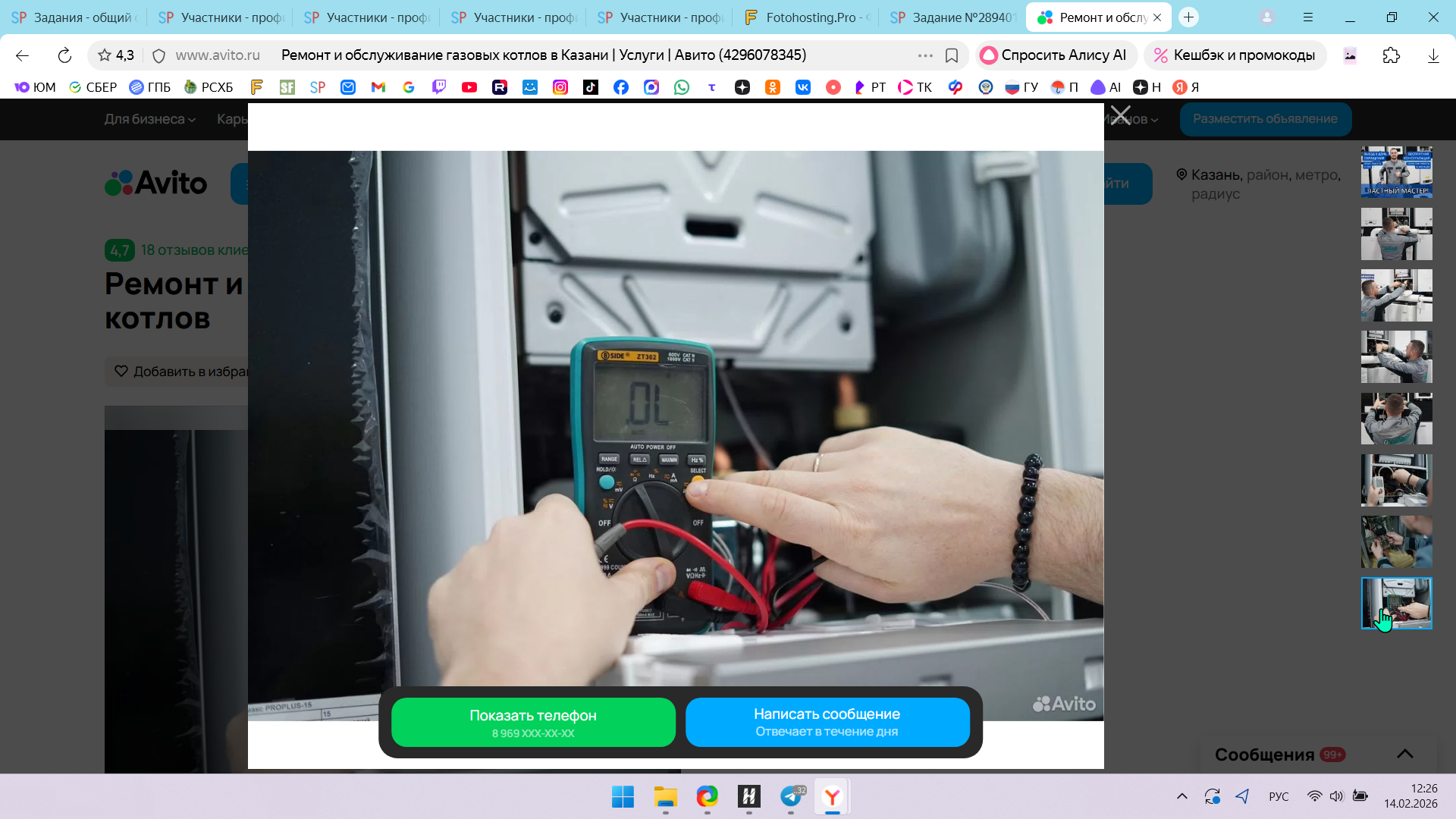Click the Twitch bookmark icon
1456x819 pixels.
coord(439,87)
